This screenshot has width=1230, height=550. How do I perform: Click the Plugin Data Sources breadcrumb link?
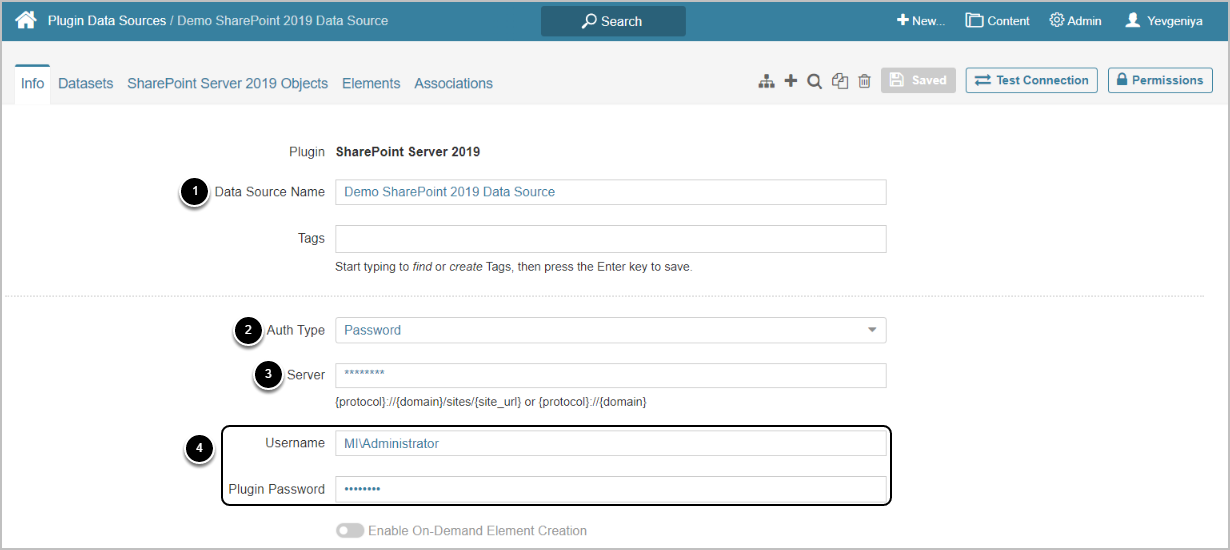pos(106,21)
